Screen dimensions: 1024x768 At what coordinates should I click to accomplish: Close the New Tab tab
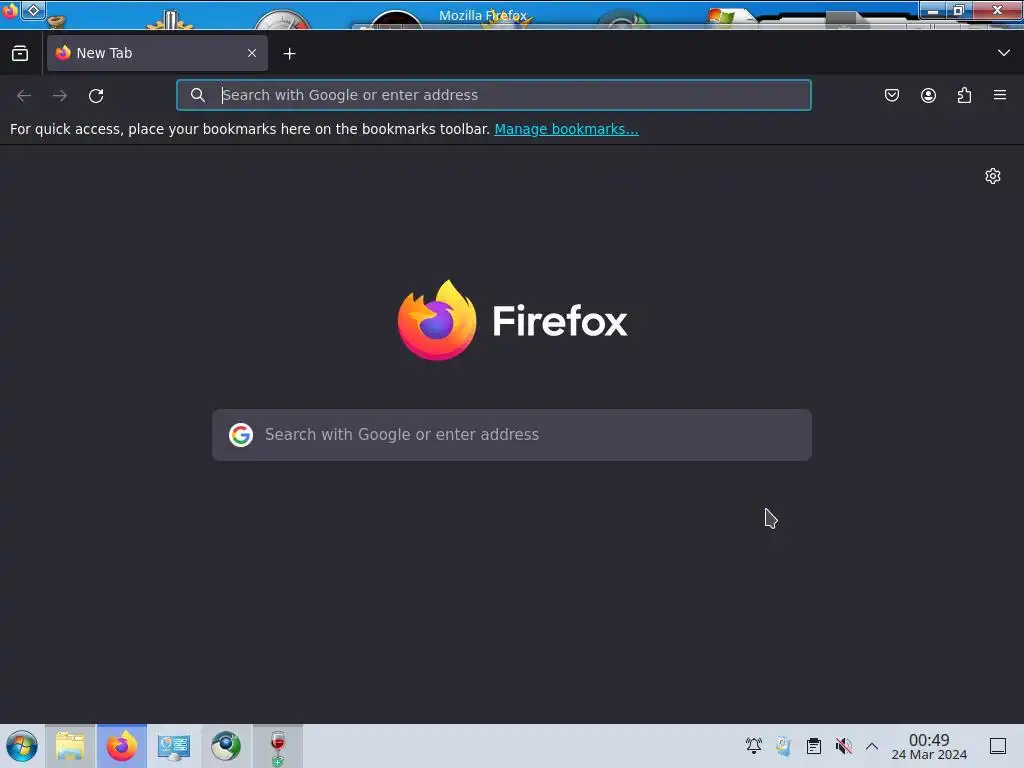pos(252,53)
